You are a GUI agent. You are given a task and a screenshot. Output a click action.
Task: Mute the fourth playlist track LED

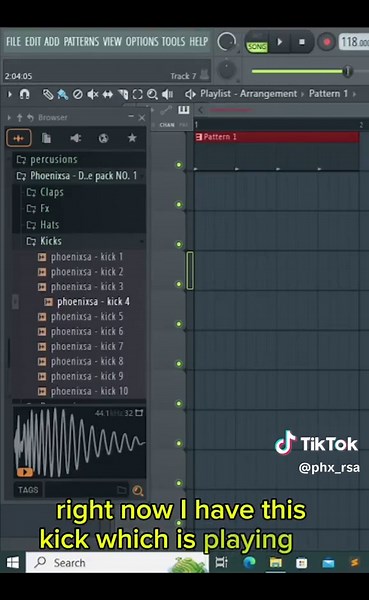tap(179, 284)
